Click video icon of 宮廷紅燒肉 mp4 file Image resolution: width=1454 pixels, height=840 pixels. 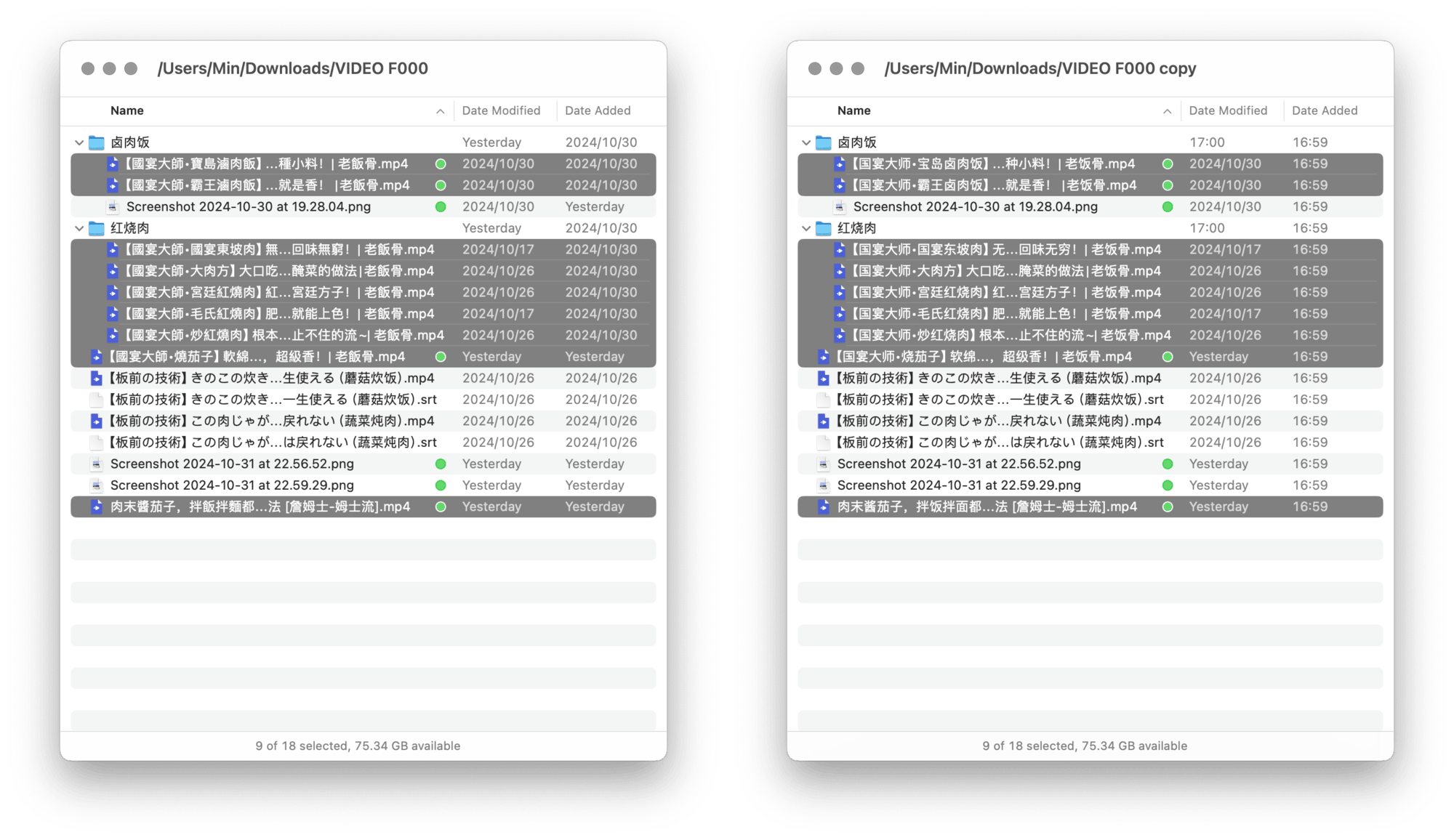(x=113, y=293)
